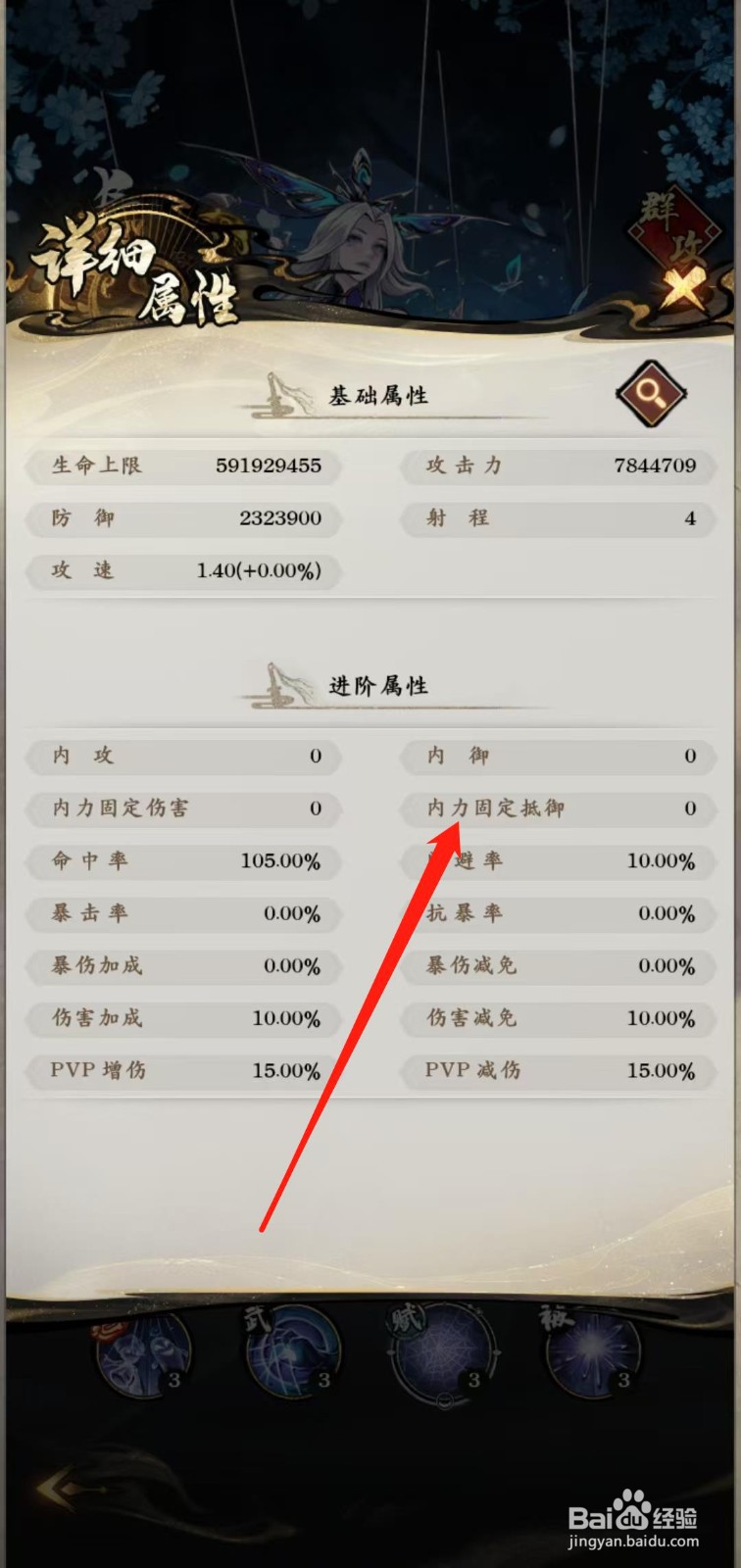Tap the PVP 增伤 row
This screenshot has height=1568, width=741.
(183, 1071)
